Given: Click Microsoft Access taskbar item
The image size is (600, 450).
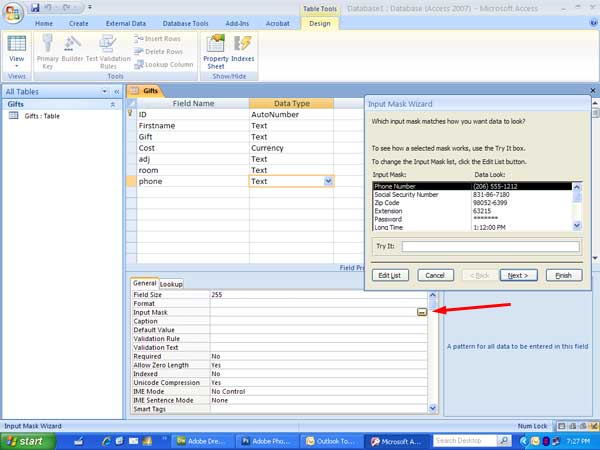Looking at the screenshot, I should [x=397, y=442].
